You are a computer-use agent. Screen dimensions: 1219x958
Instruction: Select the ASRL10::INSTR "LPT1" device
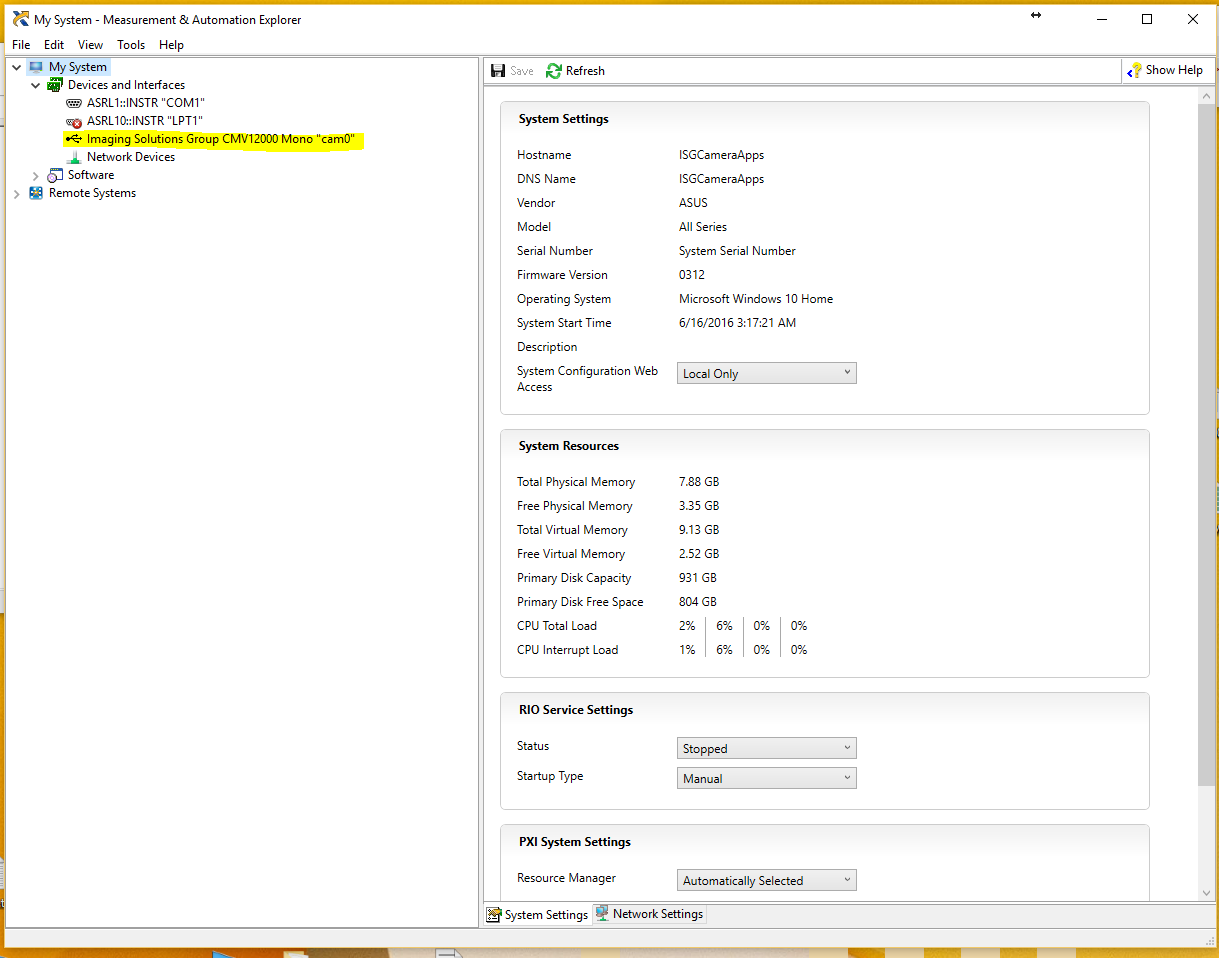click(145, 121)
